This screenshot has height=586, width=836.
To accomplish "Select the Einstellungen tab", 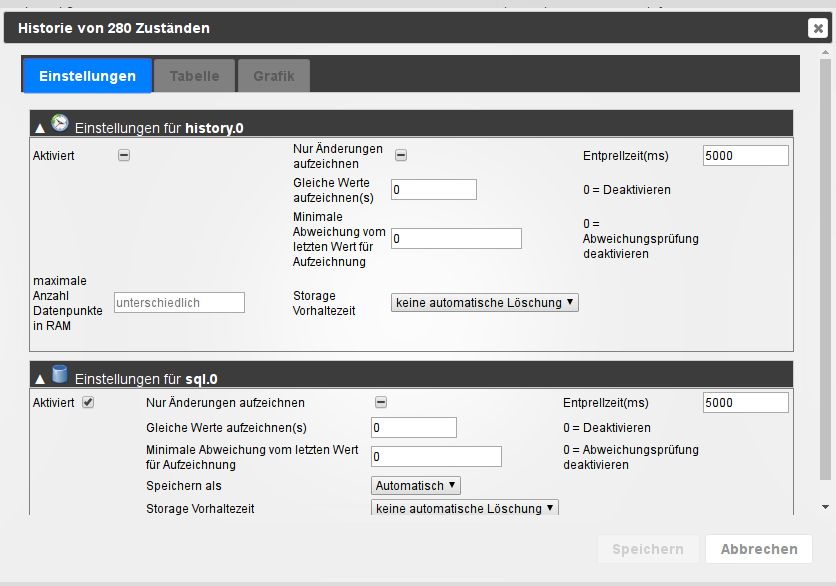I will [87, 76].
